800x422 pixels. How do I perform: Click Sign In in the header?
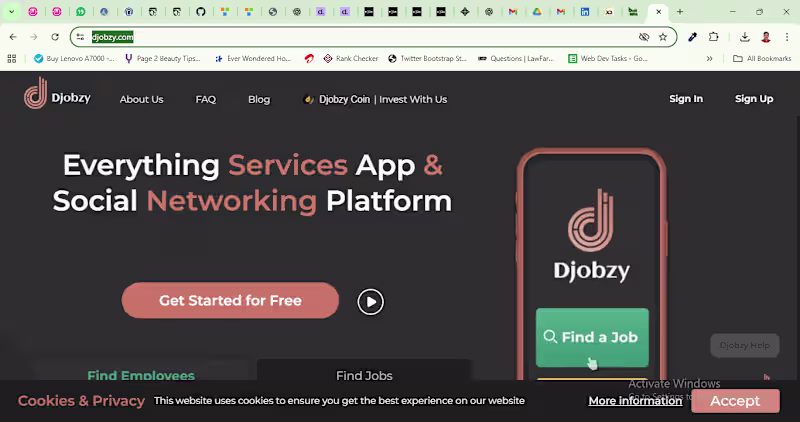(686, 99)
